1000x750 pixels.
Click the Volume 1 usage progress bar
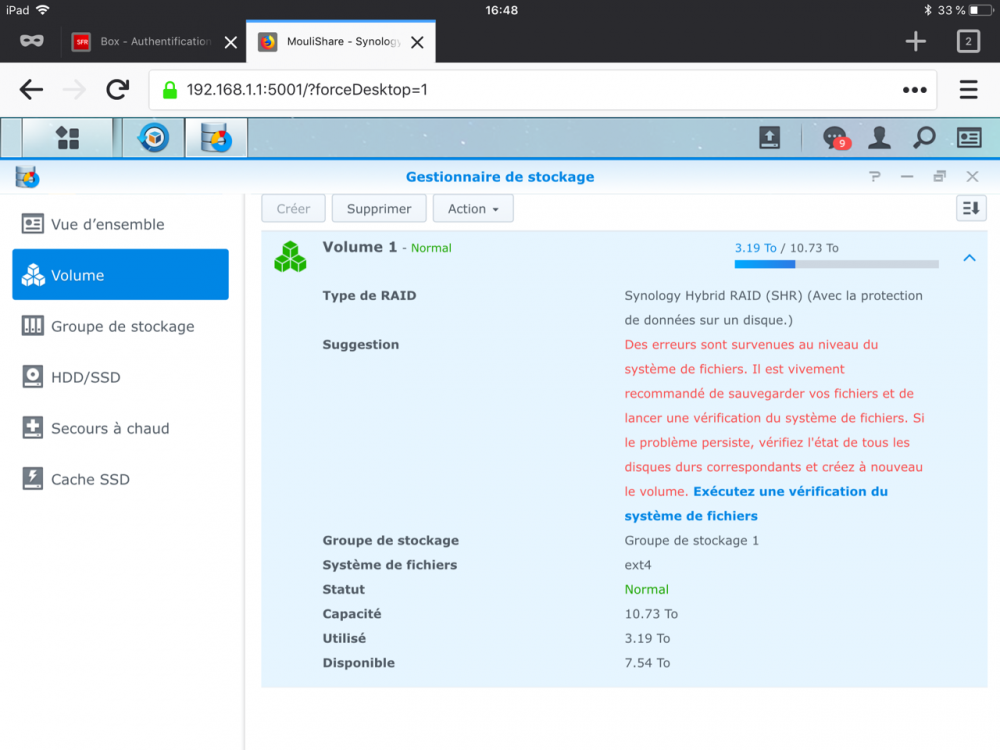pos(836,264)
